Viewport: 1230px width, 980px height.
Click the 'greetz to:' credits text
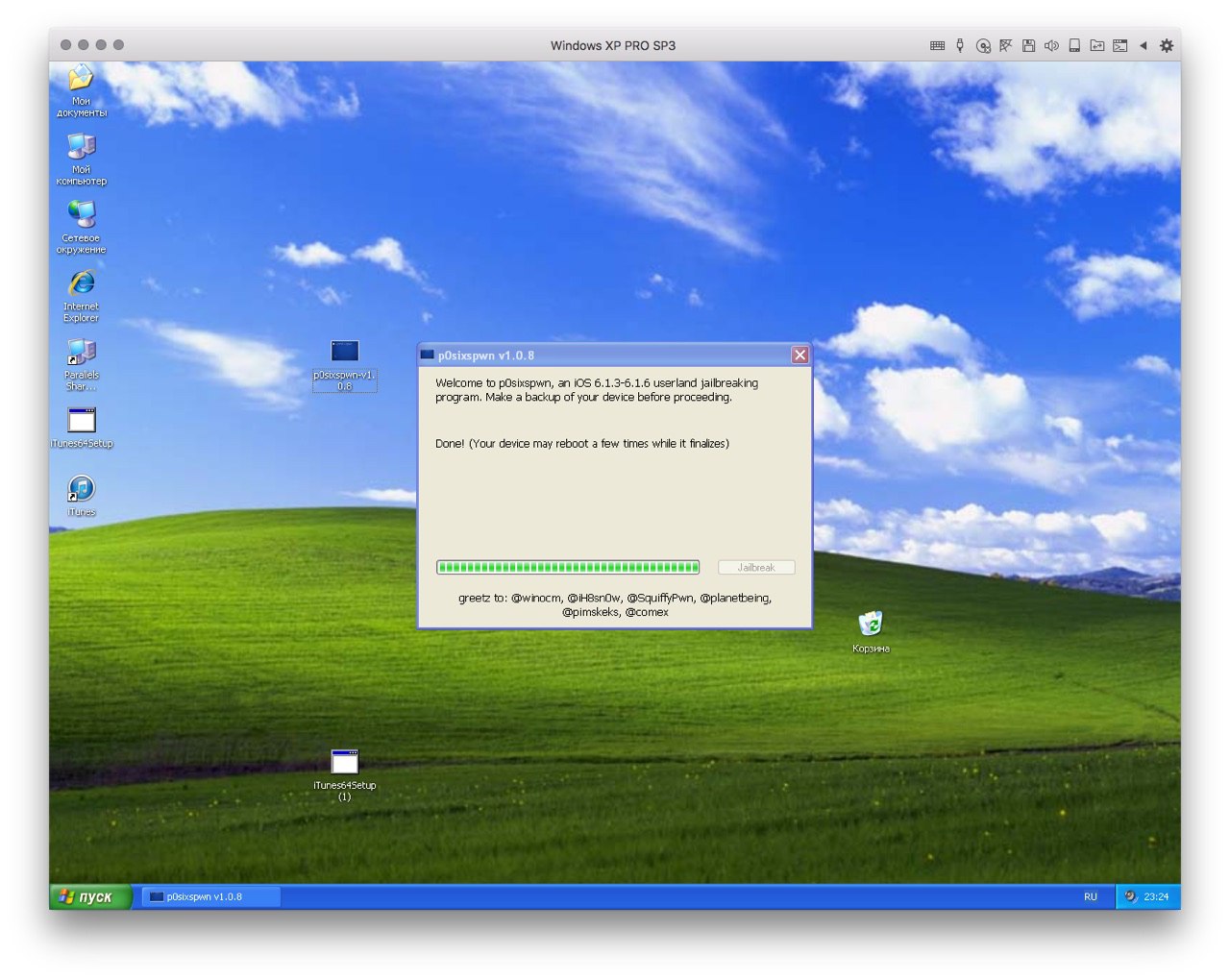click(615, 605)
